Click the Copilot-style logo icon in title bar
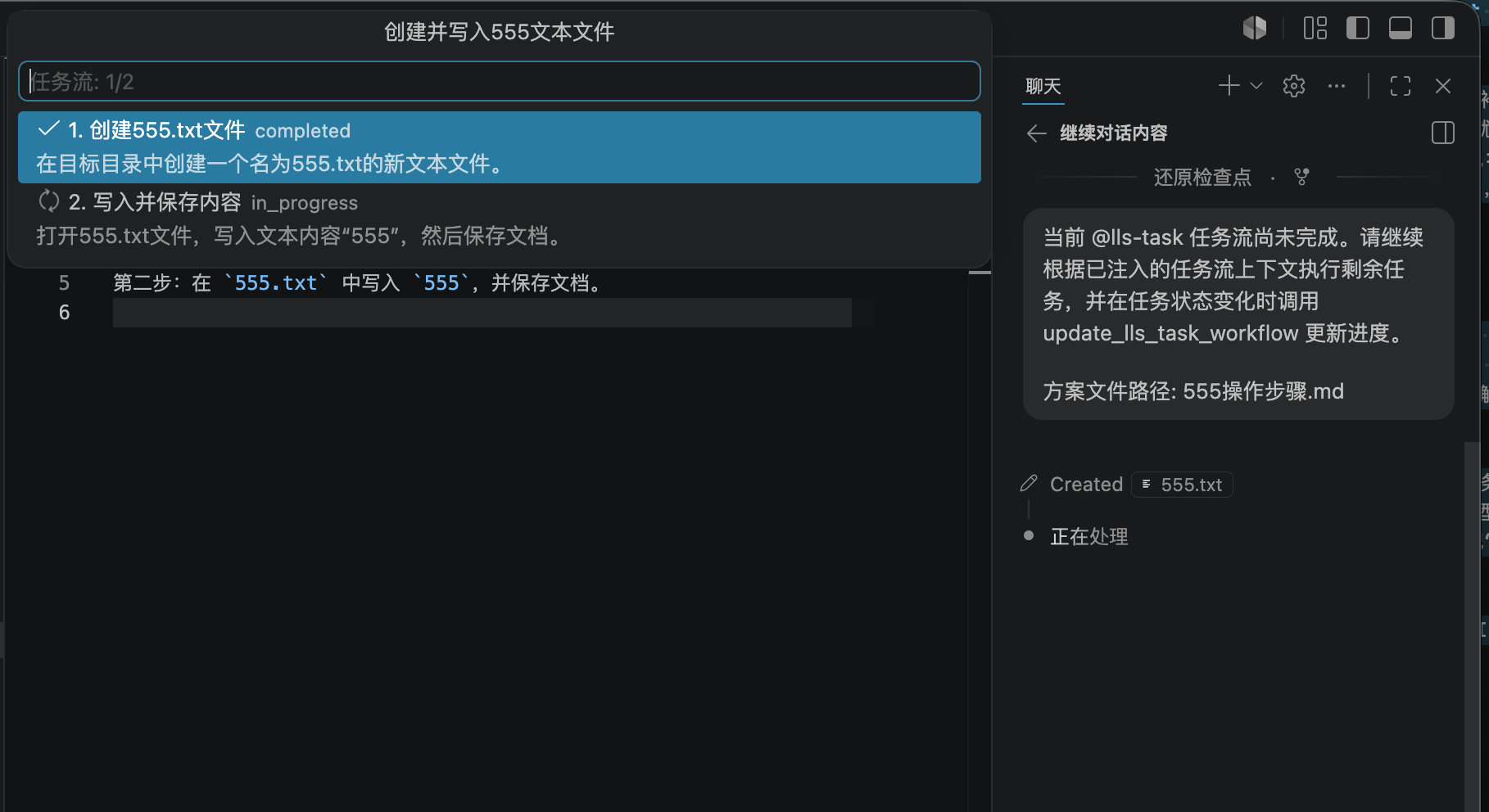This screenshot has height=812, width=1489. pos(1254,28)
